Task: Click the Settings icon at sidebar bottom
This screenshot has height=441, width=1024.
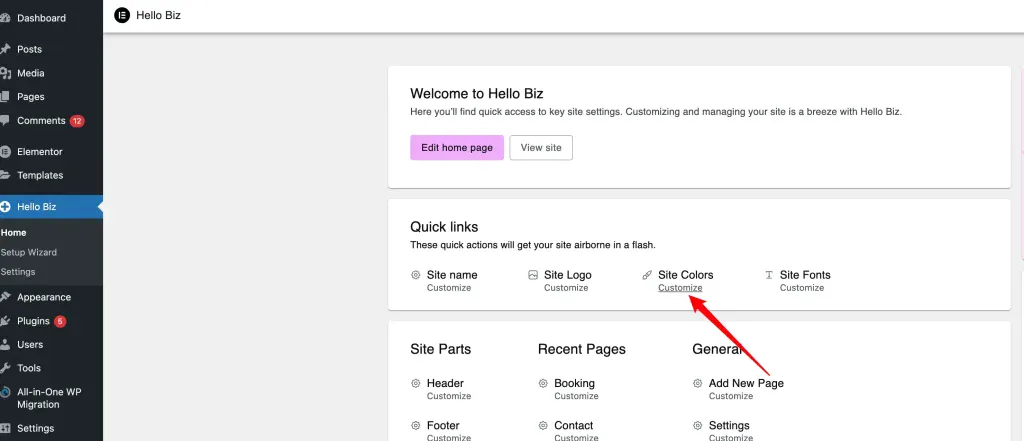Action: (5, 429)
